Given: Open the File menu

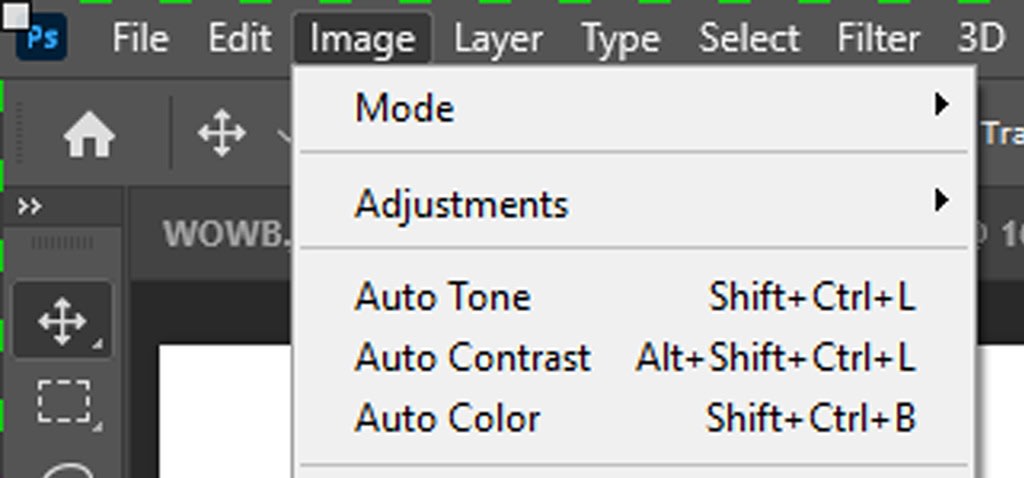Looking at the screenshot, I should click(x=139, y=38).
